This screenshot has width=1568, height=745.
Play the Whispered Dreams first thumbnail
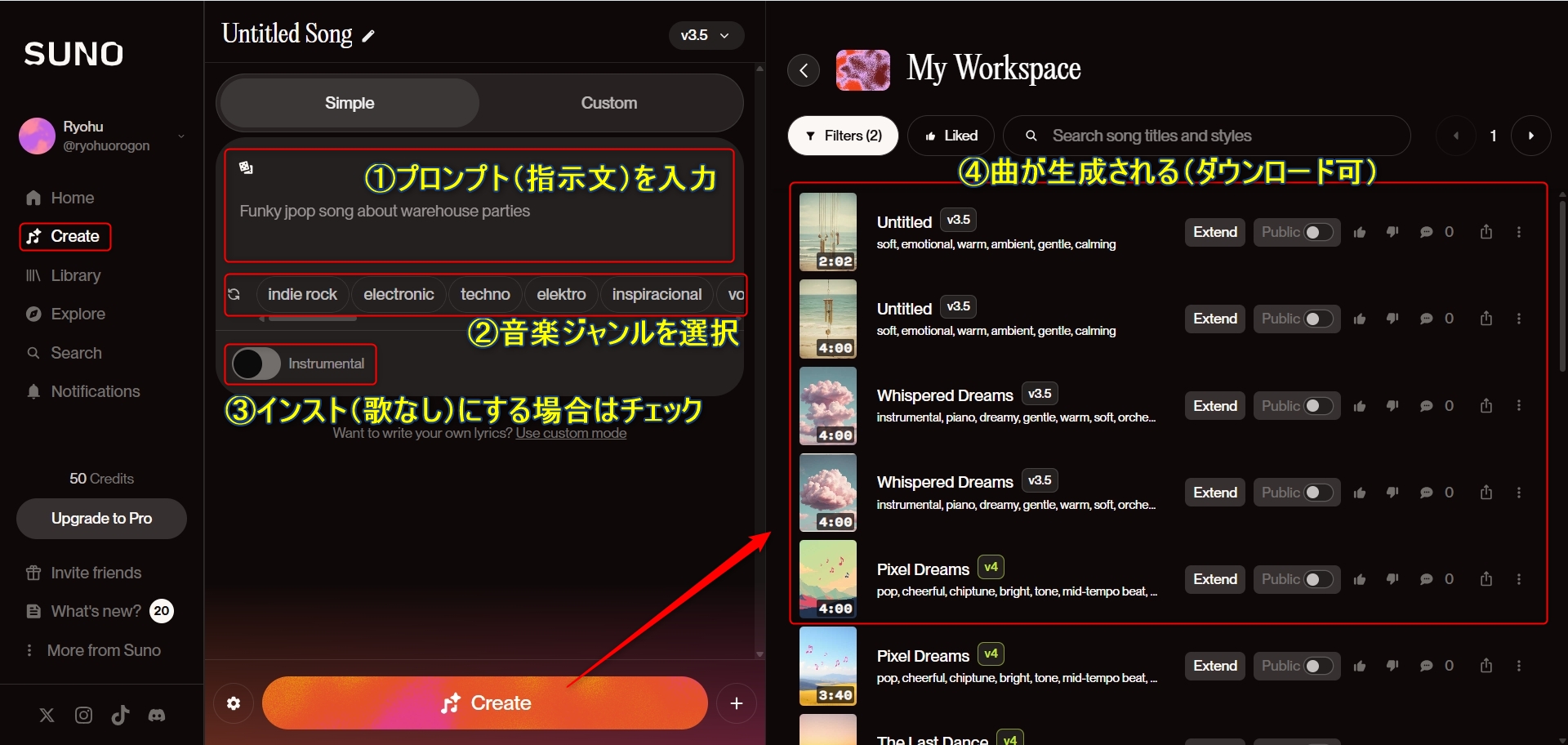click(x=828, y=406)
